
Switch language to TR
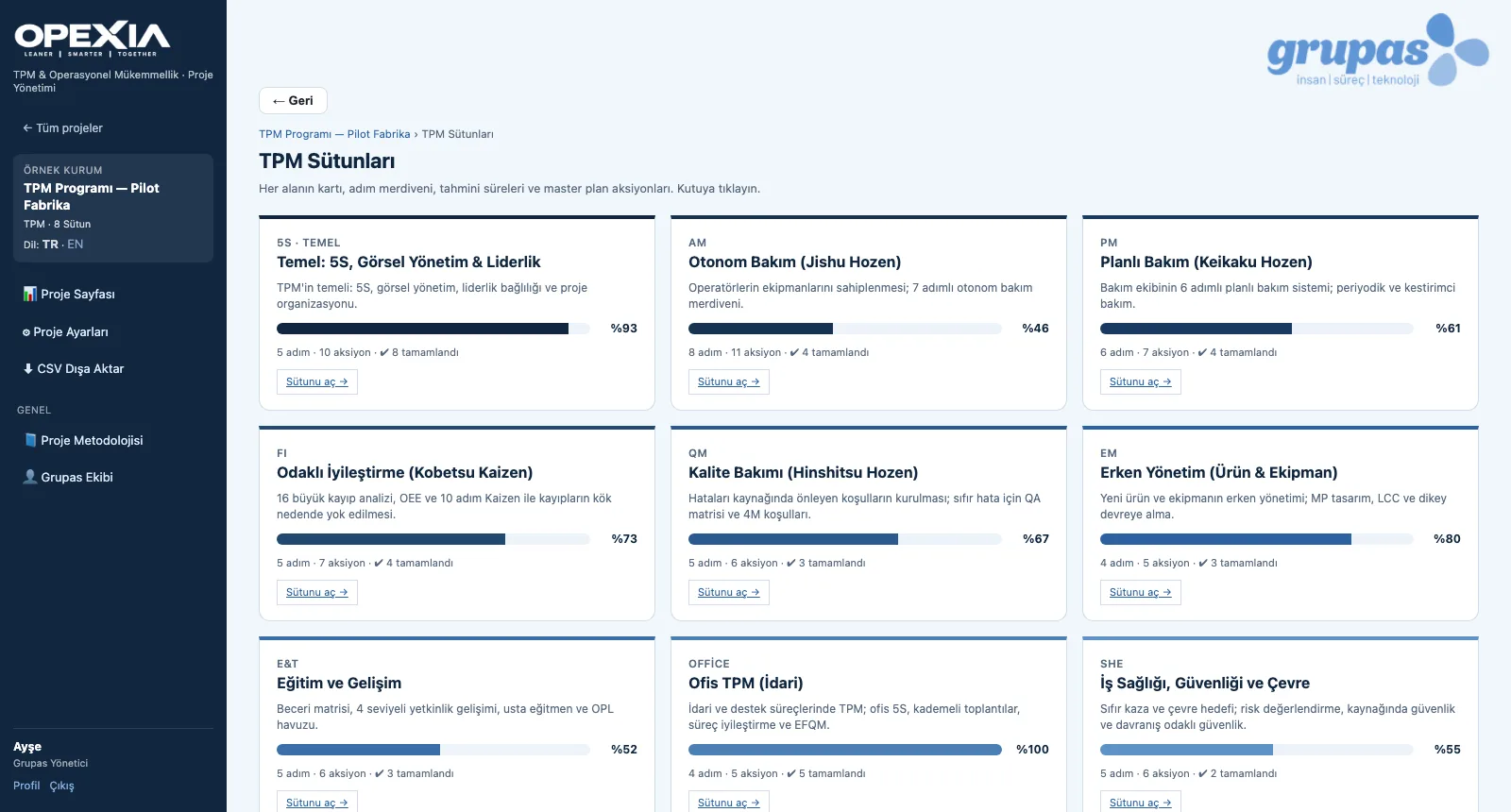pyautogui.click(x=50, y=245)
